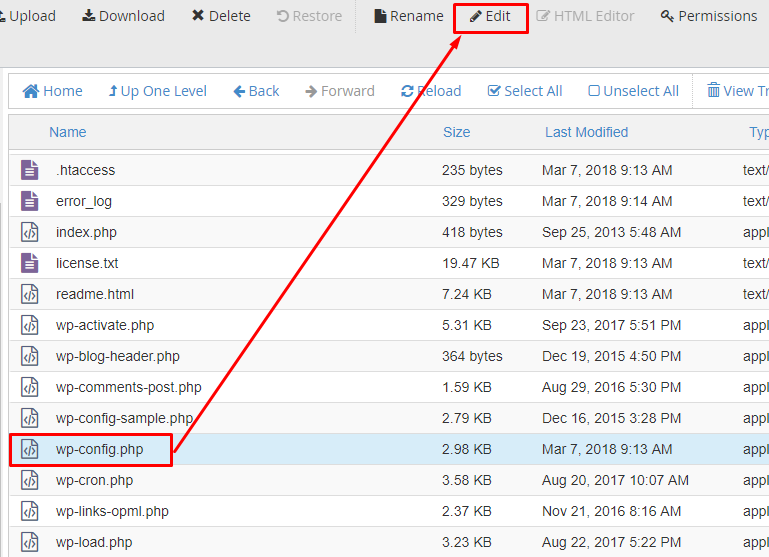Click the Aug 20, 2017 10:07 AM date
The width and height of the screenshot is (769, 557).
615,480
